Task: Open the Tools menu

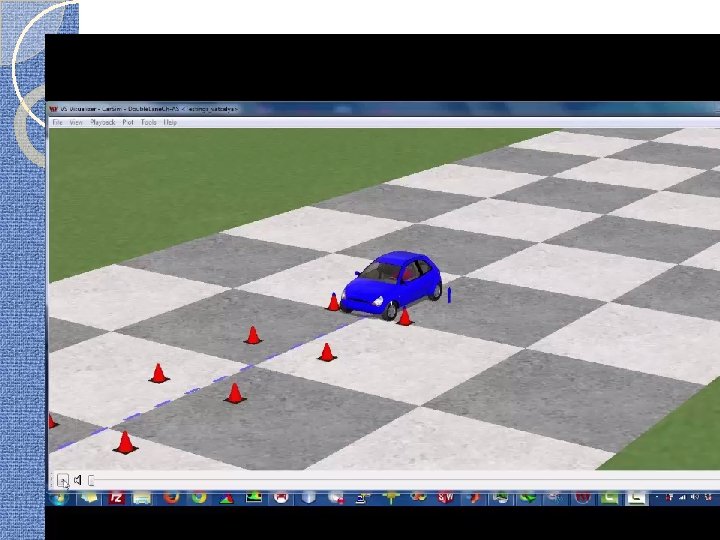Action: [x=148, y=122]
